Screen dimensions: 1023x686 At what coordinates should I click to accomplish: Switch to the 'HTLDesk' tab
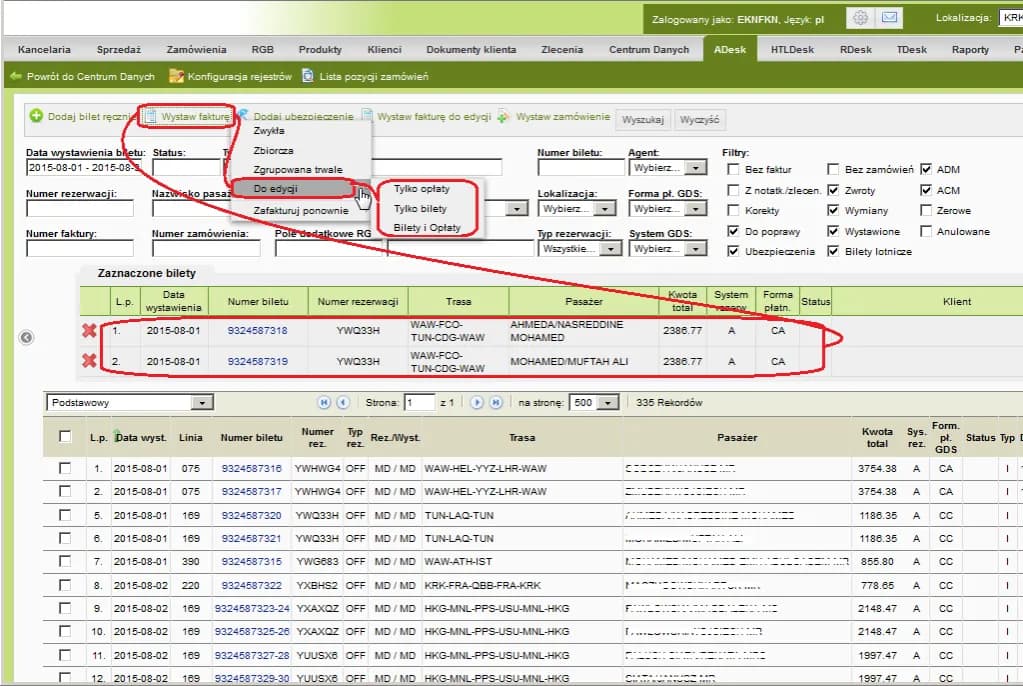pyautogui.click(x=791, y=49)
